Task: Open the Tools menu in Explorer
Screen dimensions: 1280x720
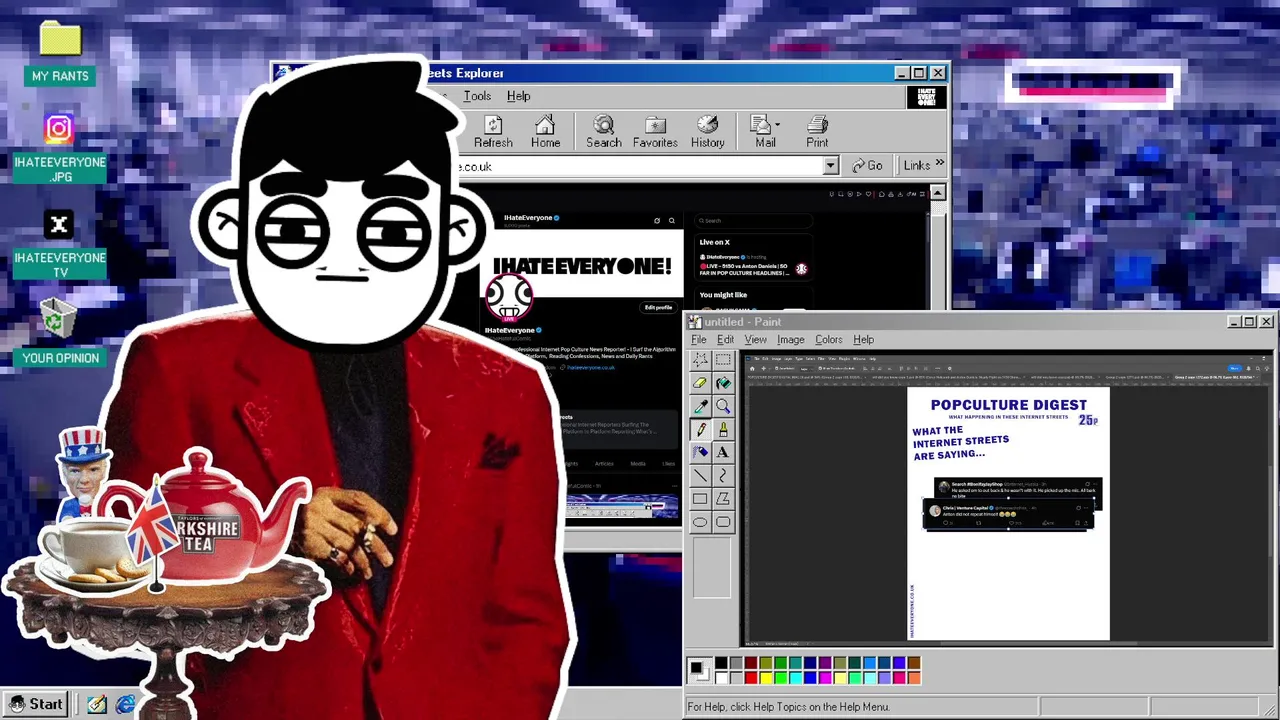Action: [x=477, y=96]
